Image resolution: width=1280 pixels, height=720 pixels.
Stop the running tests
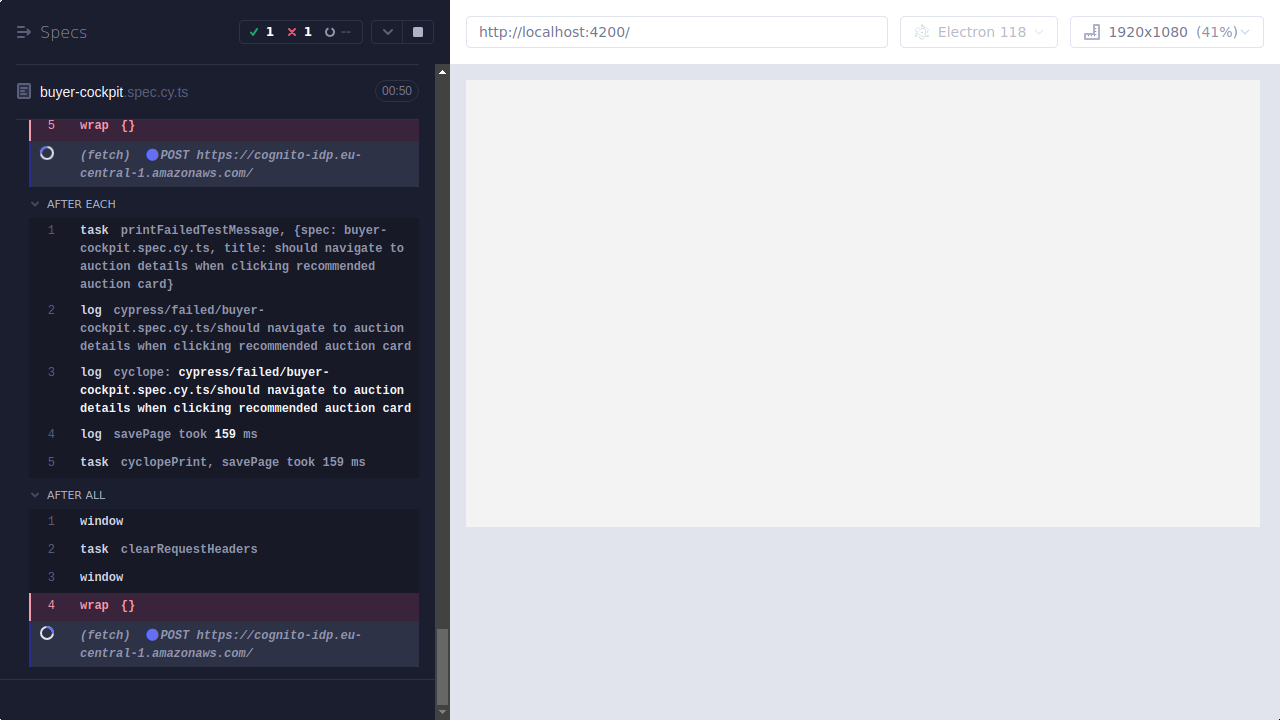point(418,32)
